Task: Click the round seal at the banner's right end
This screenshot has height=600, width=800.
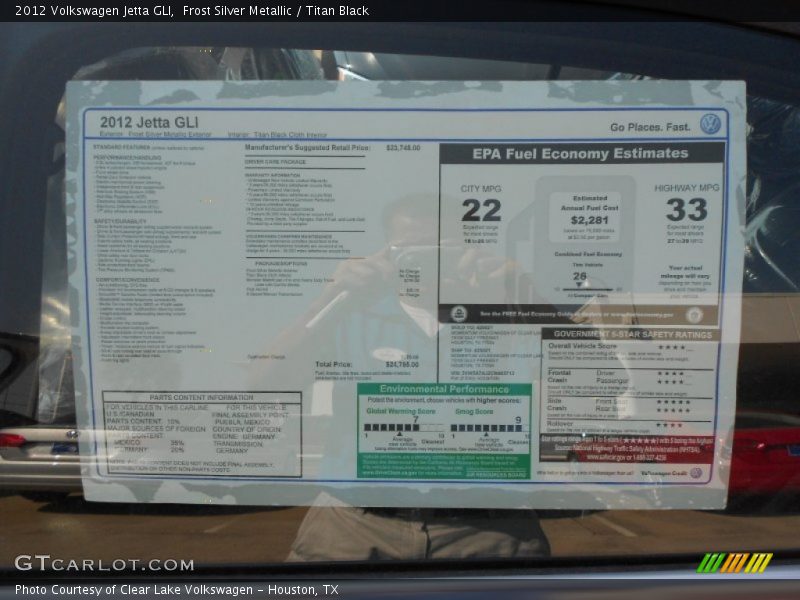Action: (x=694, y=315)
